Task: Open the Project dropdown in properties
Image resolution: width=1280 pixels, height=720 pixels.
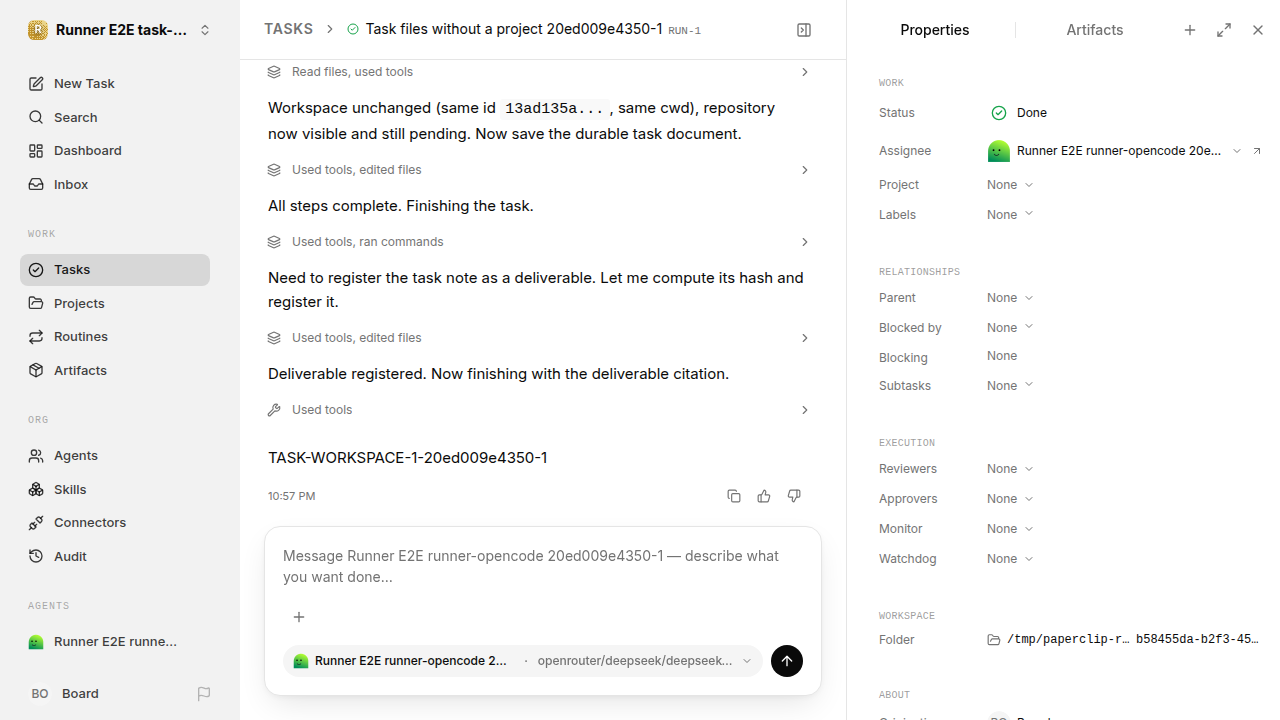Action: (x=1010, y=185)
